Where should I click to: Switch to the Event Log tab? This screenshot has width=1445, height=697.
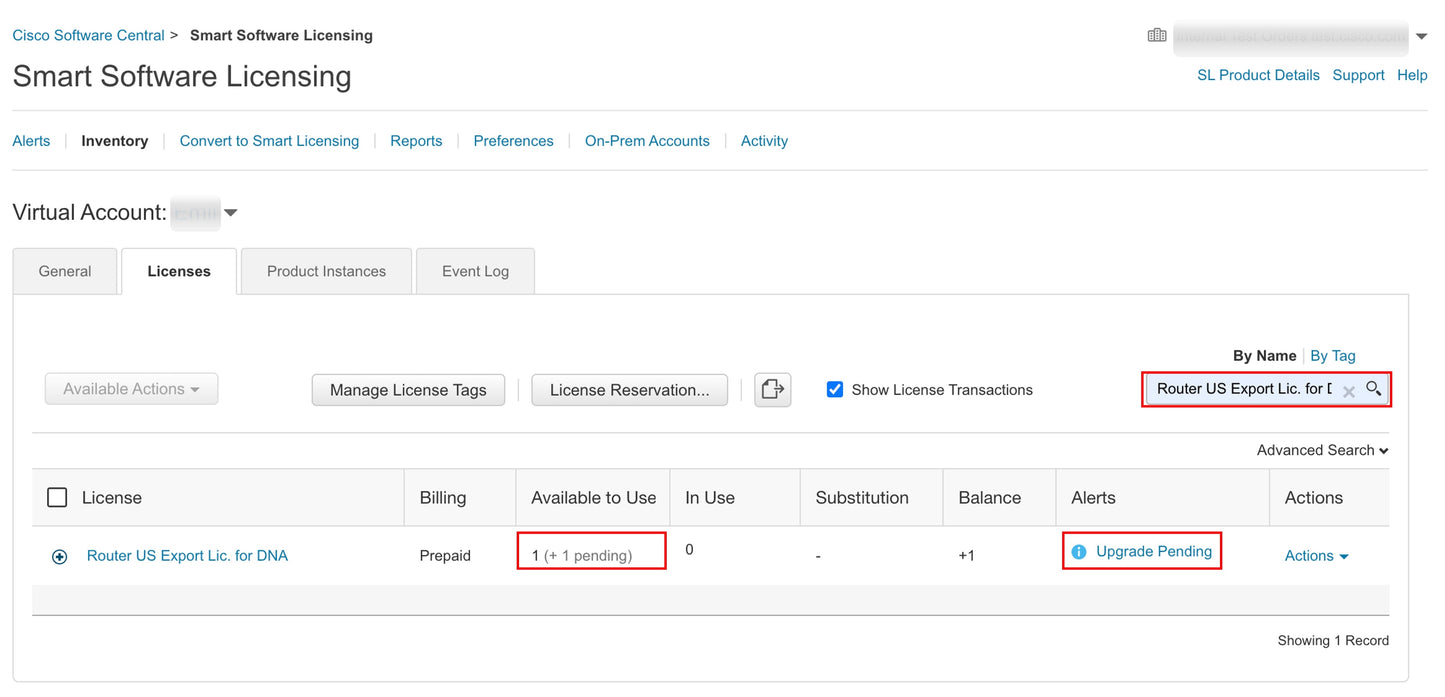tap(474, 270)
